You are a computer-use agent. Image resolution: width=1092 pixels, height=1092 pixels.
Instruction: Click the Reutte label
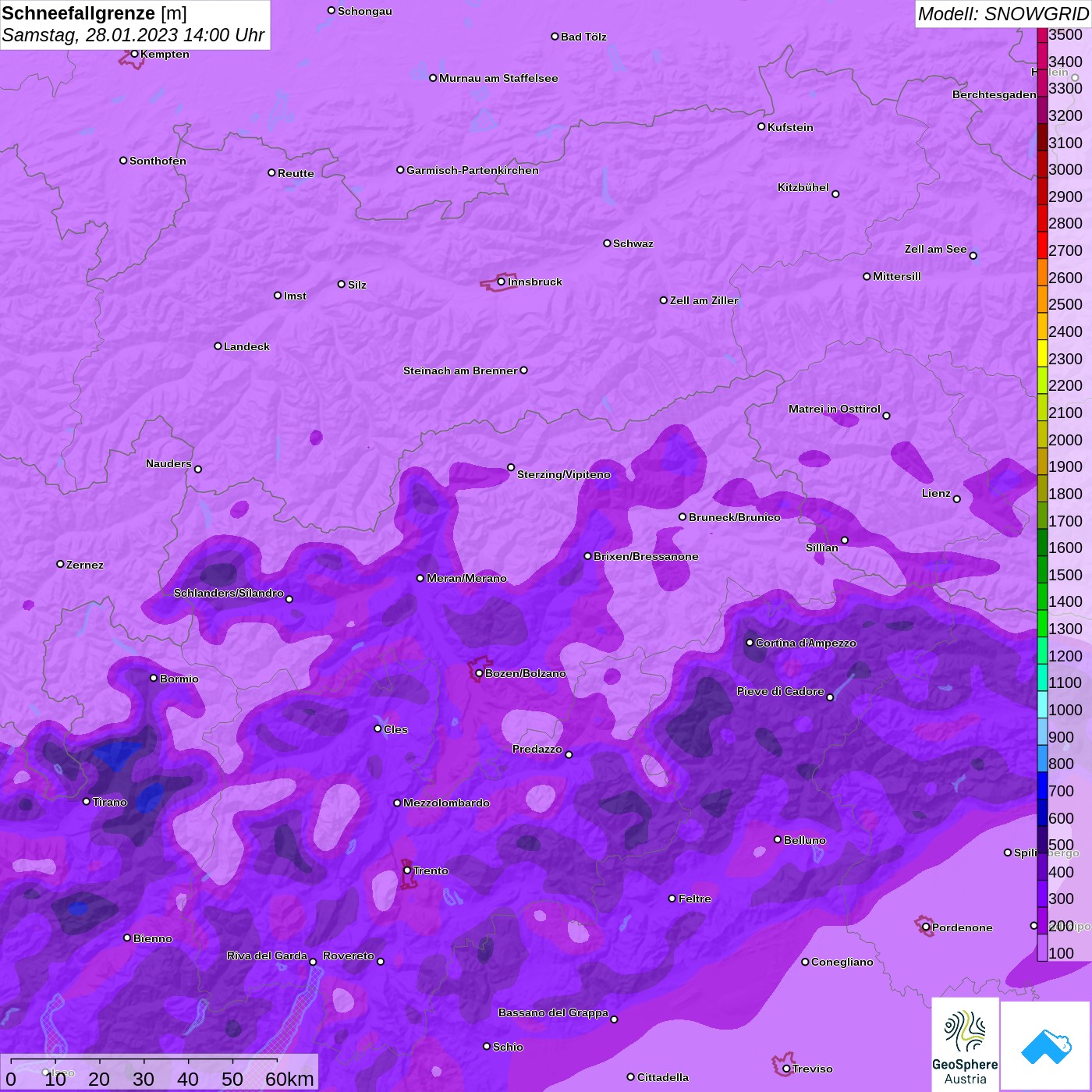[x=296, y=173]
